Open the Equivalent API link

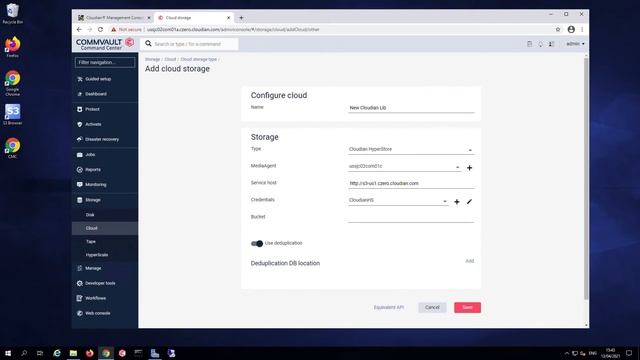(389, 307)
